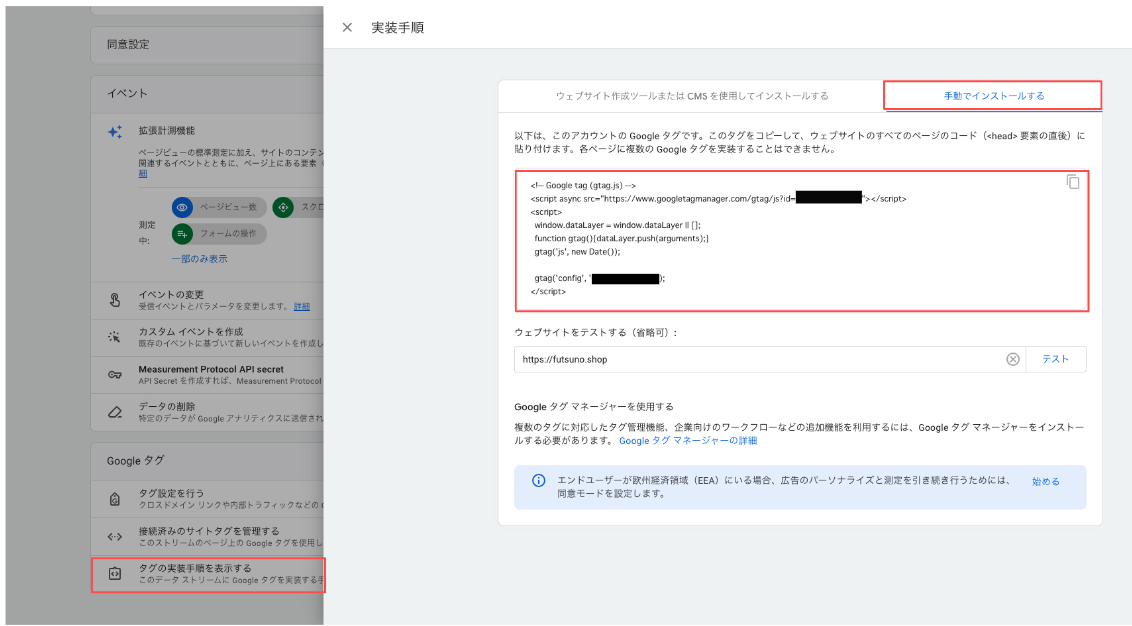Click the タグの実装手順 code box icon

(115, 574)
